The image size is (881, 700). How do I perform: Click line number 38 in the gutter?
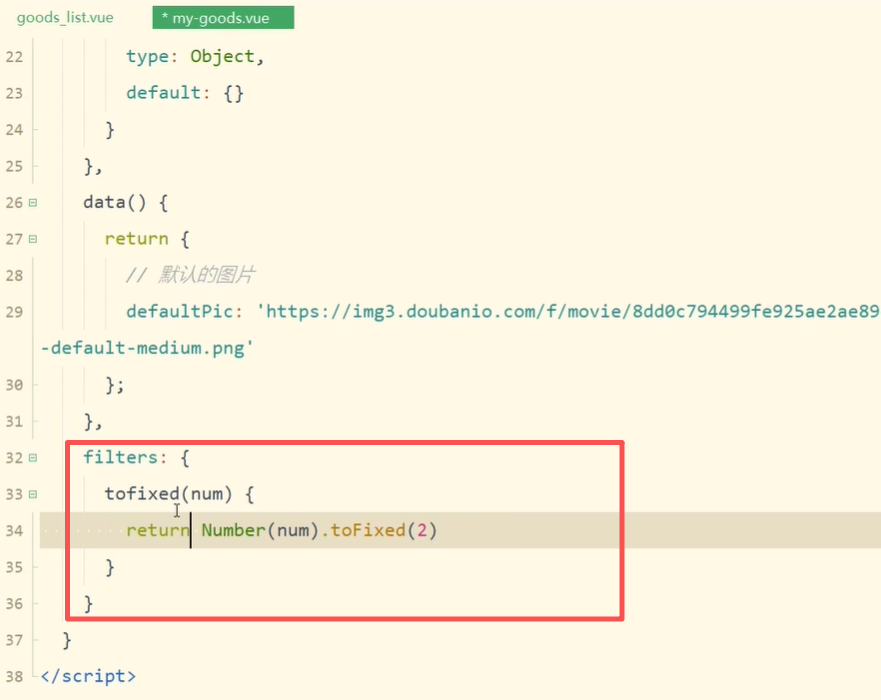tap(15, 676)
